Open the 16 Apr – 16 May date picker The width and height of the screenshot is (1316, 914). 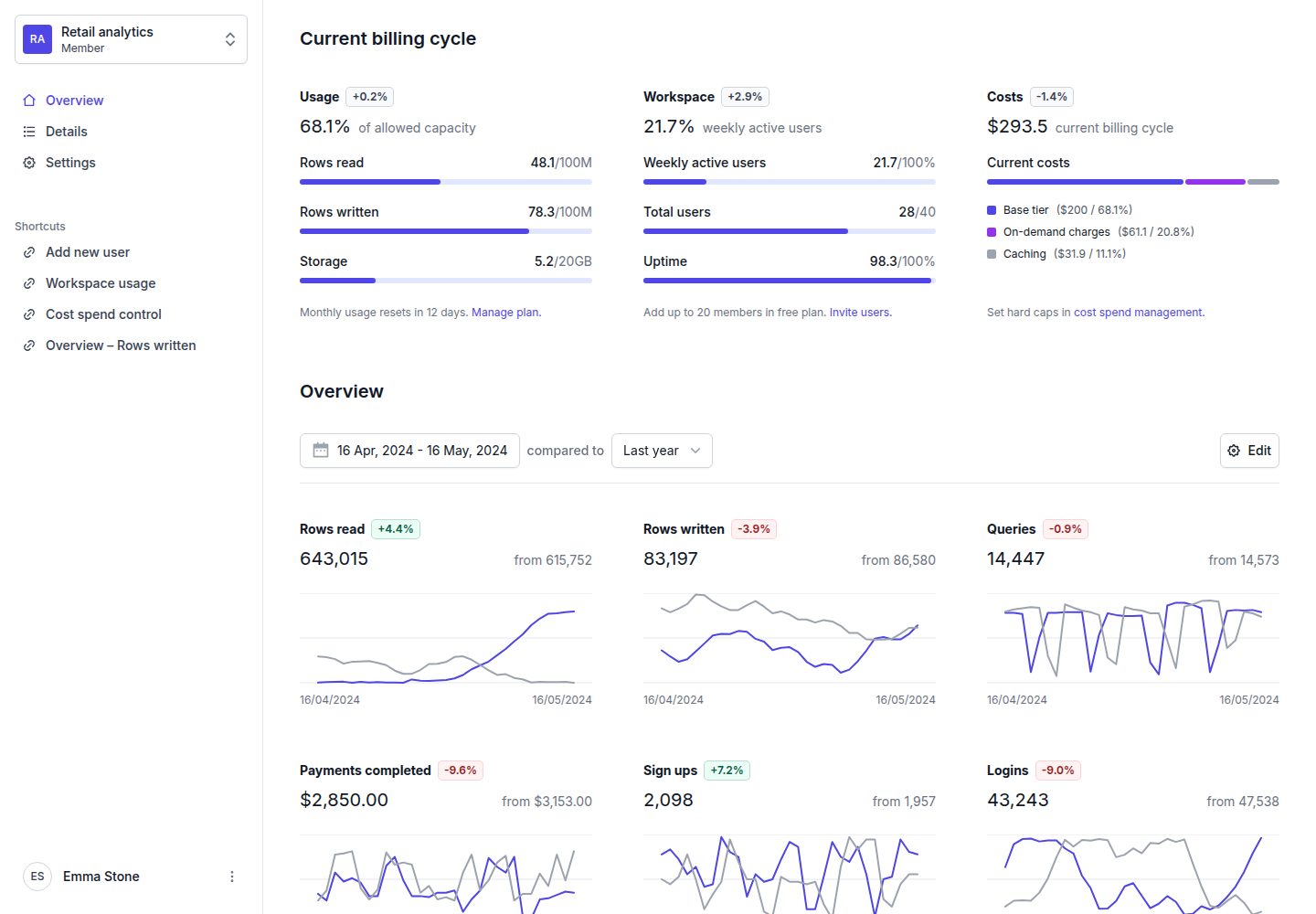tap(409, 451)
